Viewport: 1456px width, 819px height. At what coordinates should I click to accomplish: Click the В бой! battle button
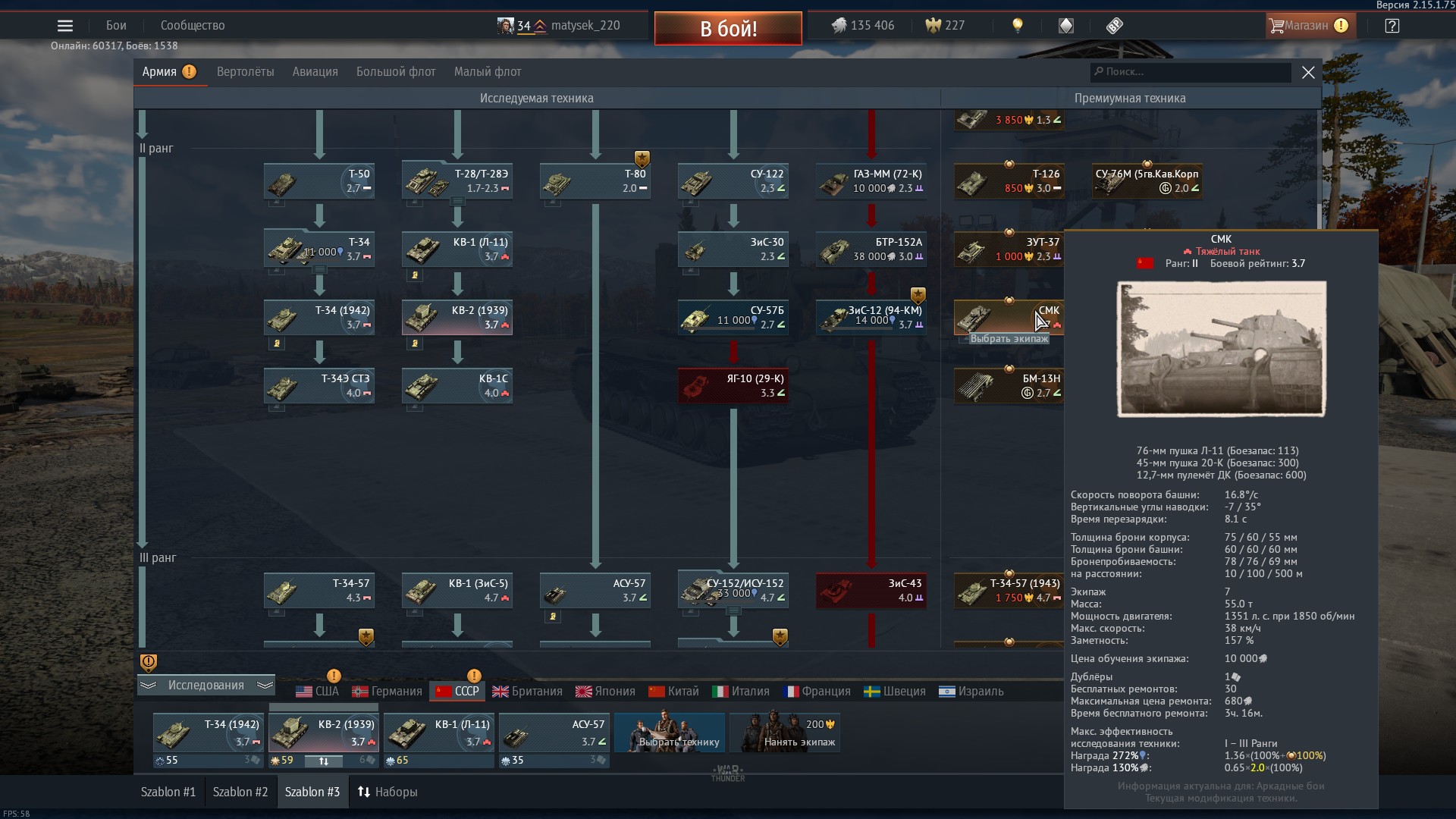point(728,29)
